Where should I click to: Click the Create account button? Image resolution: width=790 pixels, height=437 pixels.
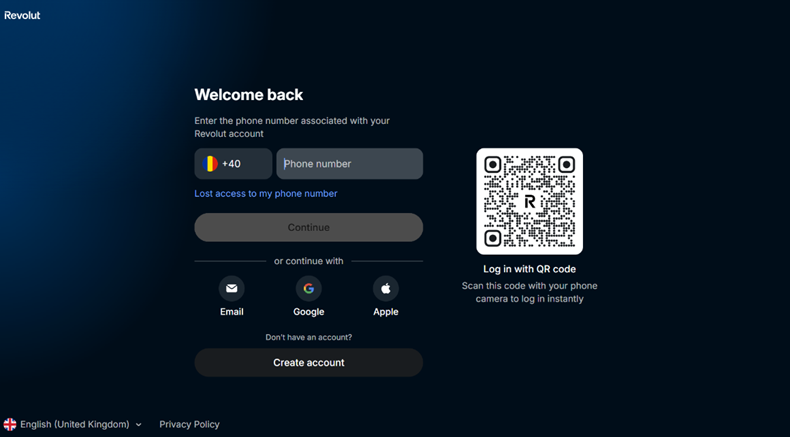309,362
